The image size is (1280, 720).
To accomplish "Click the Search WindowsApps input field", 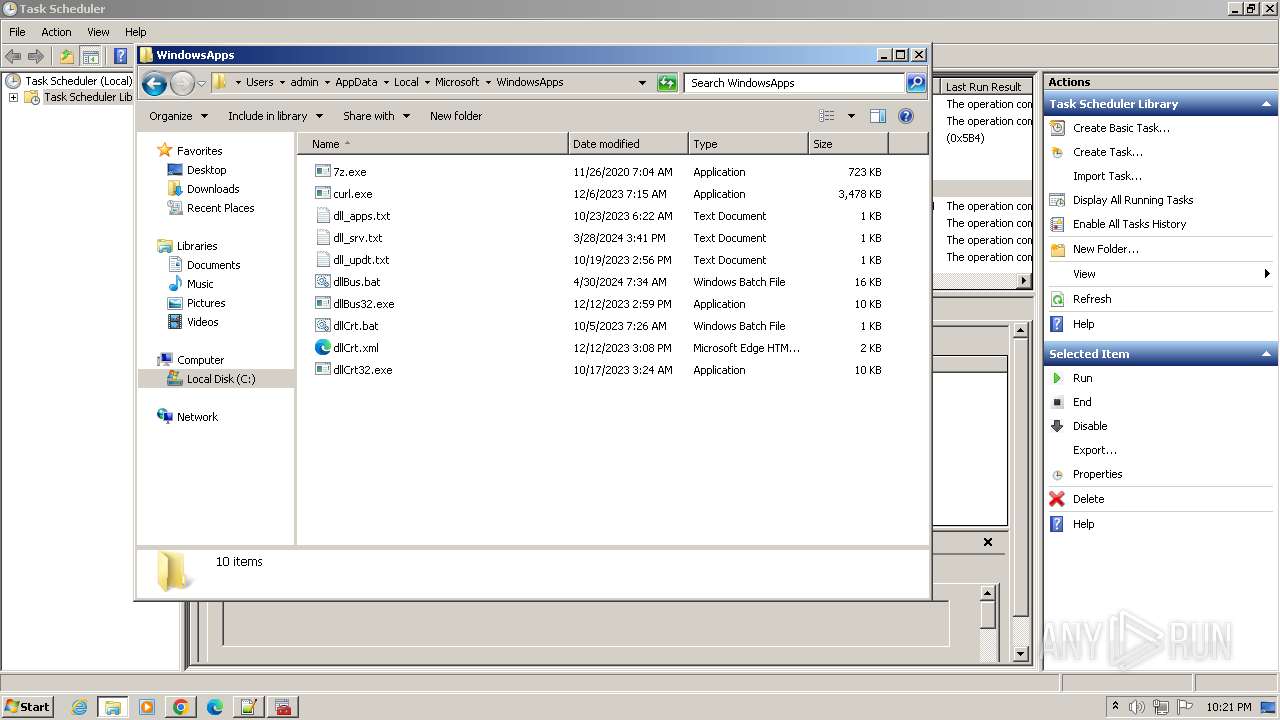I will coord(795,83).
